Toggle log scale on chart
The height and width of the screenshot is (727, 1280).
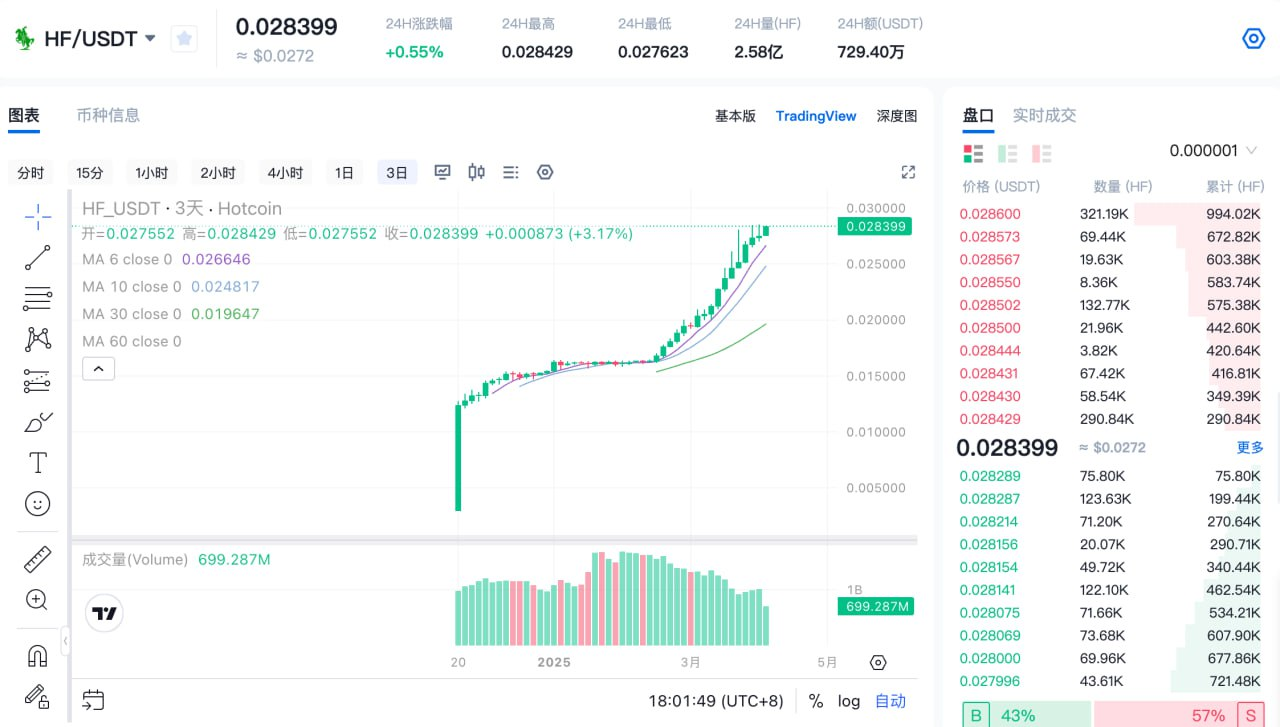pyautogui.click(x=848, y=701)
